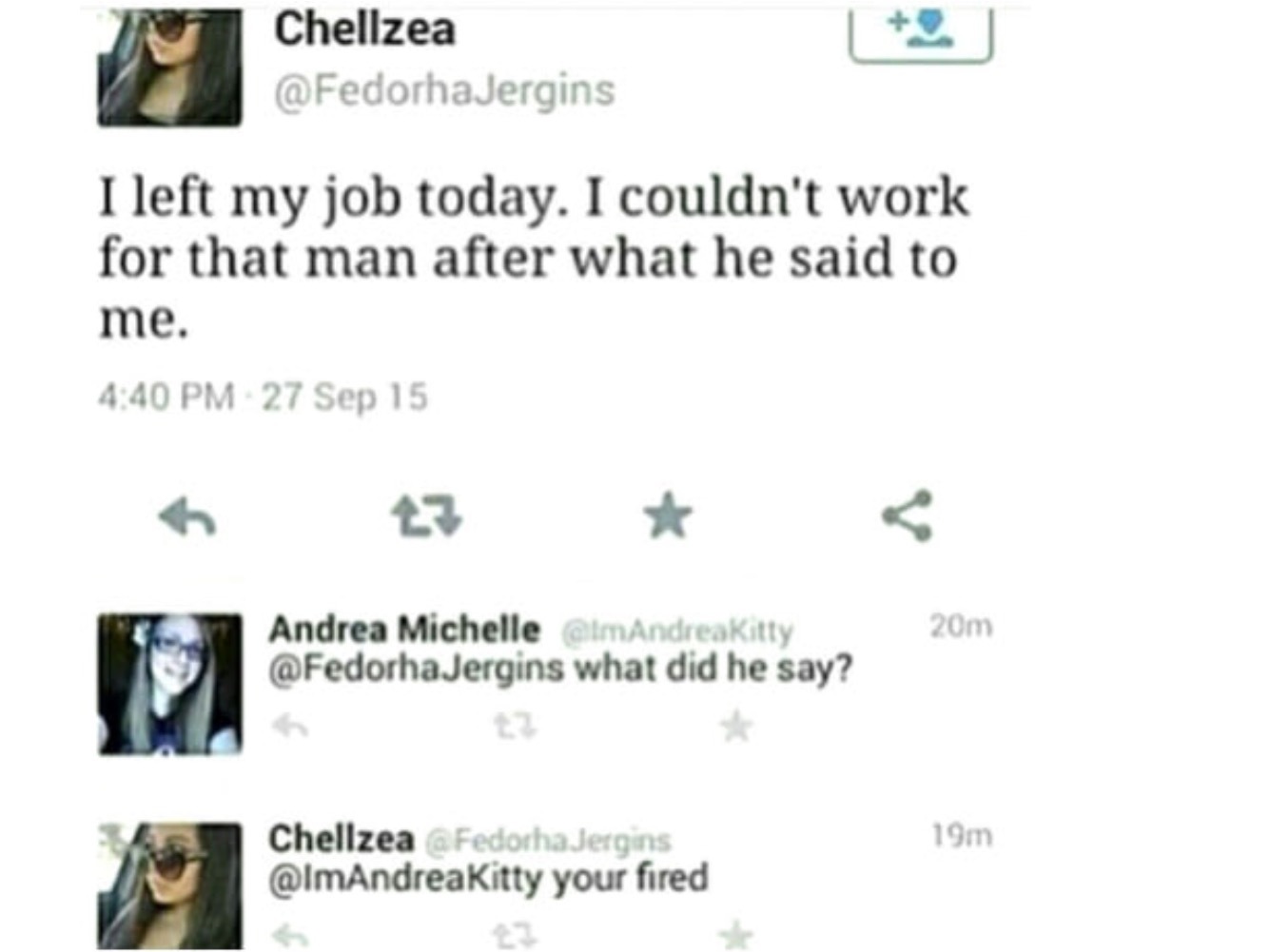Open Chellzea's avatar in bottom reply
1270x952 pixels.
coord(169,886)
